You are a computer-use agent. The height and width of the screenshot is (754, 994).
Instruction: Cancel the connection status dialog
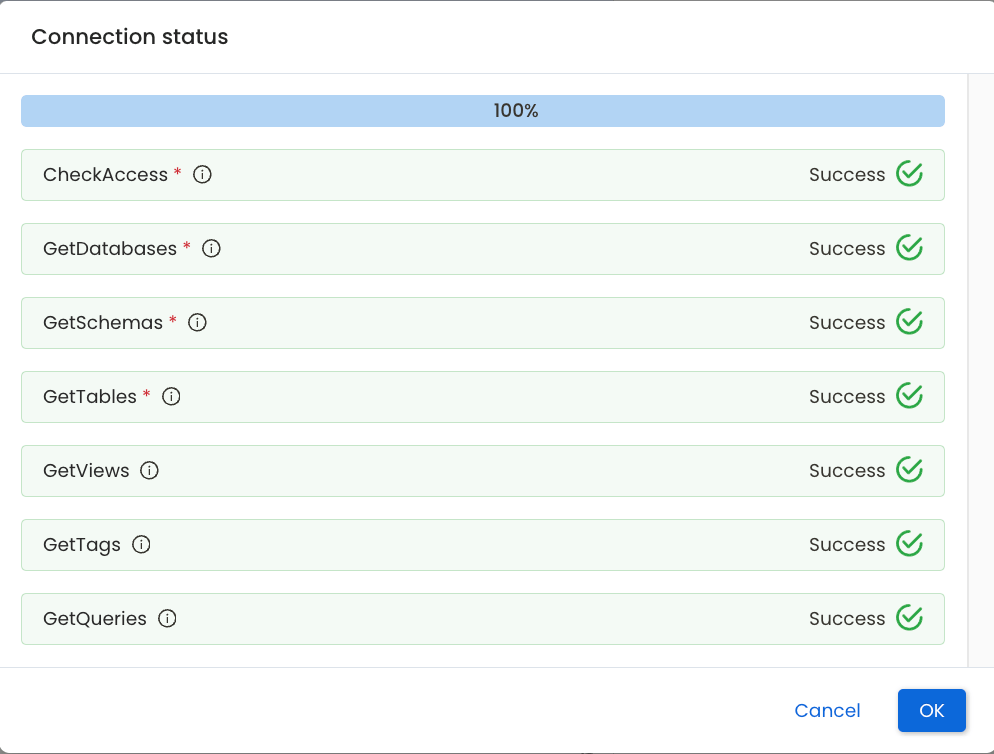coord(827,710)
